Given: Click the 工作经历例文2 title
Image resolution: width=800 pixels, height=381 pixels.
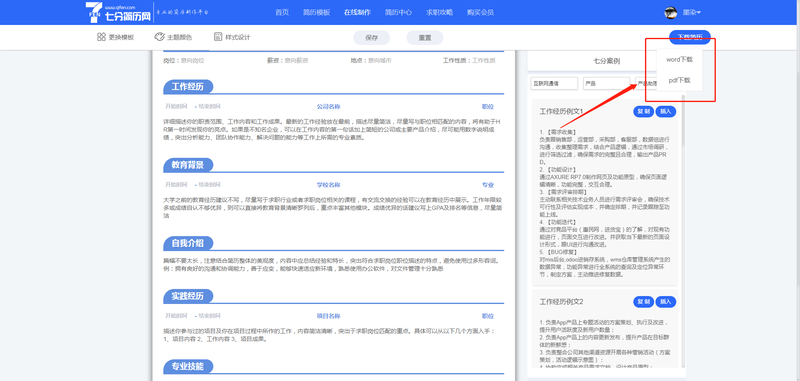Looking at the screenshot, I should point(561,301).
